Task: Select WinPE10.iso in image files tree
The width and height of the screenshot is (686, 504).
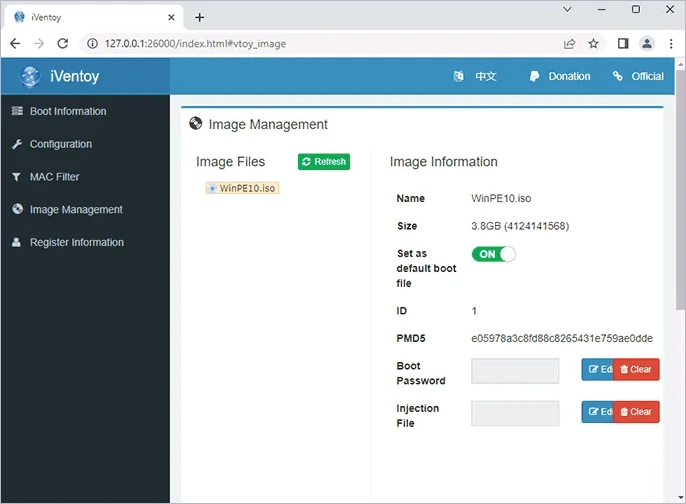Action: tap(247, 188)
